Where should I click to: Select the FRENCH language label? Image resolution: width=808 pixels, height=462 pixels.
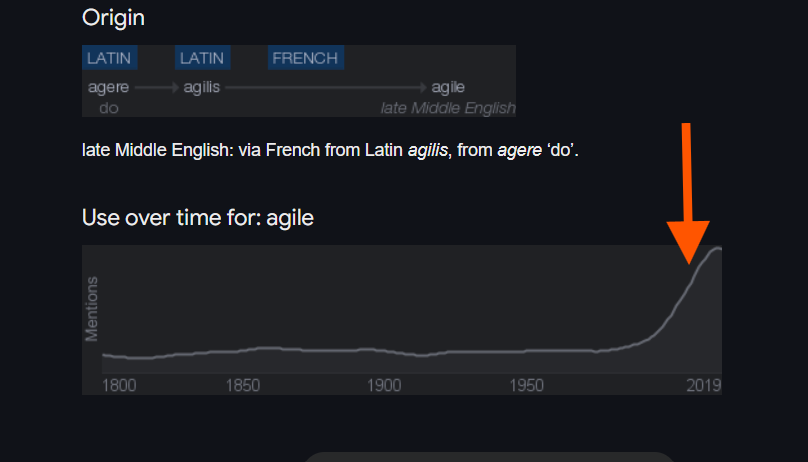click(305, 58)
